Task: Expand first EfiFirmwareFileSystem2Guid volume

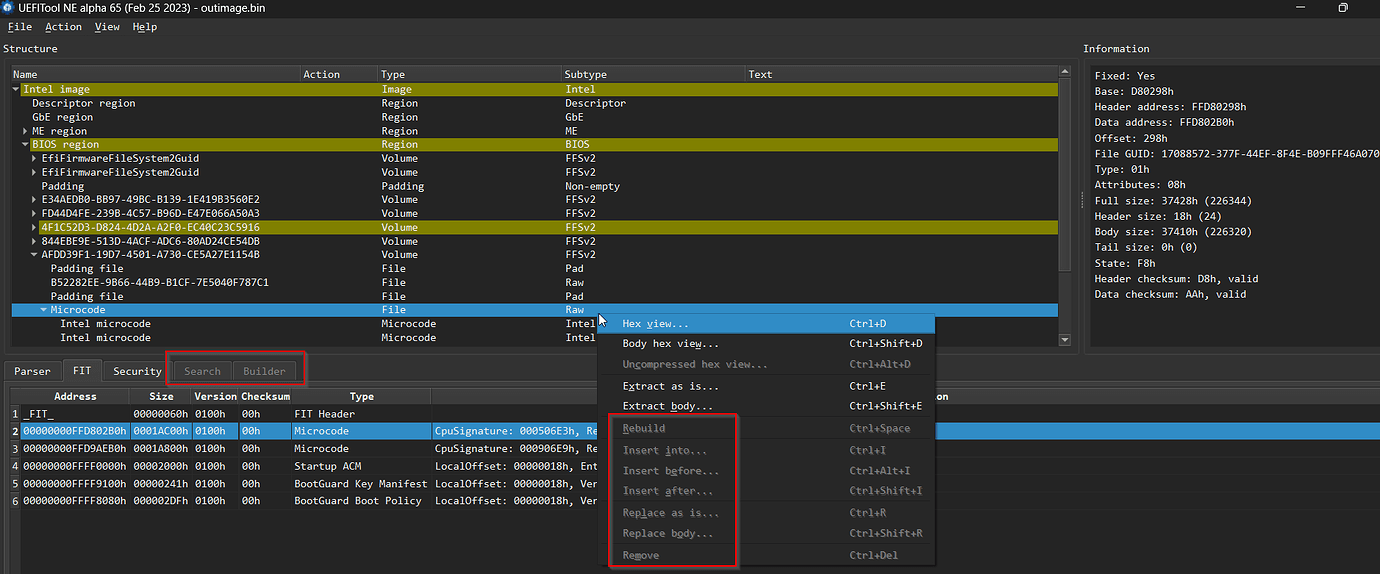Action: click(x=35, y=158)
